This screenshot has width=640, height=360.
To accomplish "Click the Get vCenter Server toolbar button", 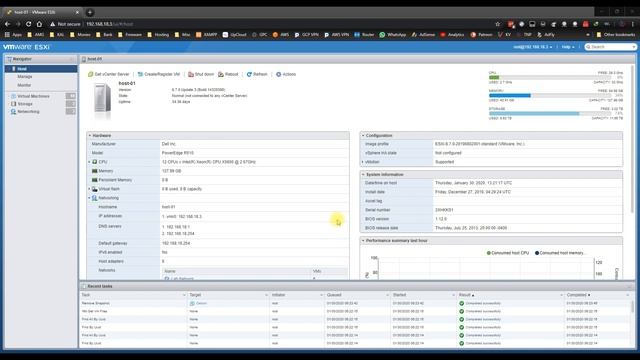I will pyautogui.click(x=109, y=74).
